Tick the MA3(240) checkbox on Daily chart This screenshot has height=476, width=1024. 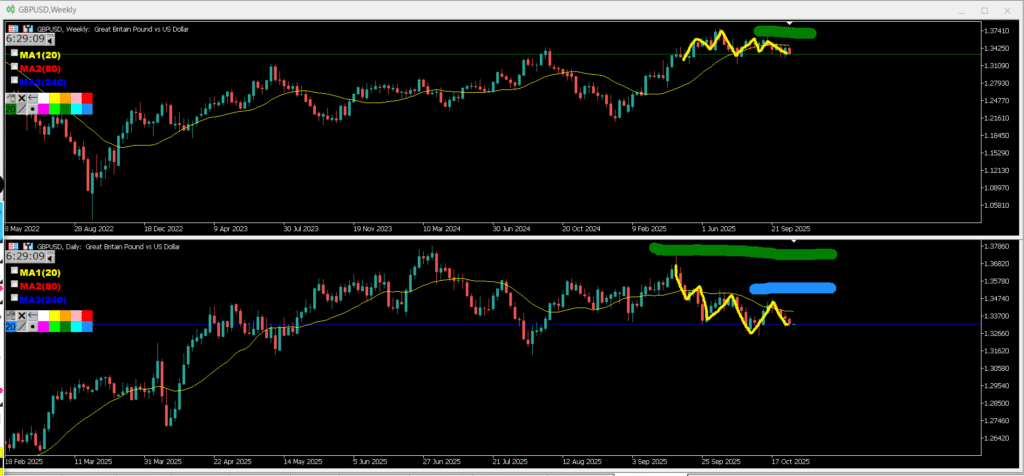pos(14,298)
